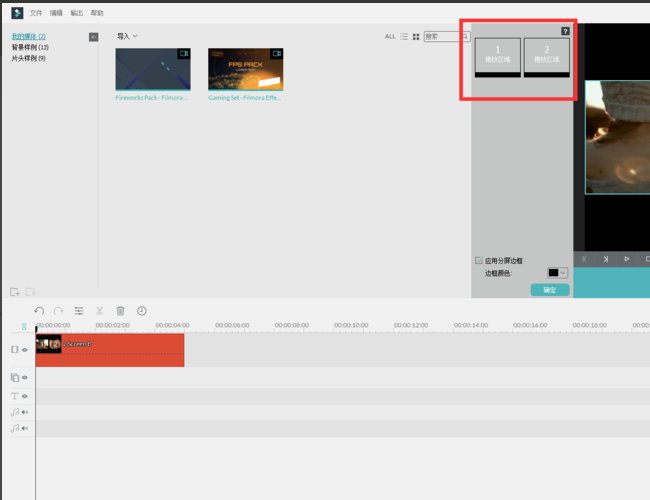The image size is (650, 500).
Task: Toggle visibility eye of the video track
Action: point(25,350)
